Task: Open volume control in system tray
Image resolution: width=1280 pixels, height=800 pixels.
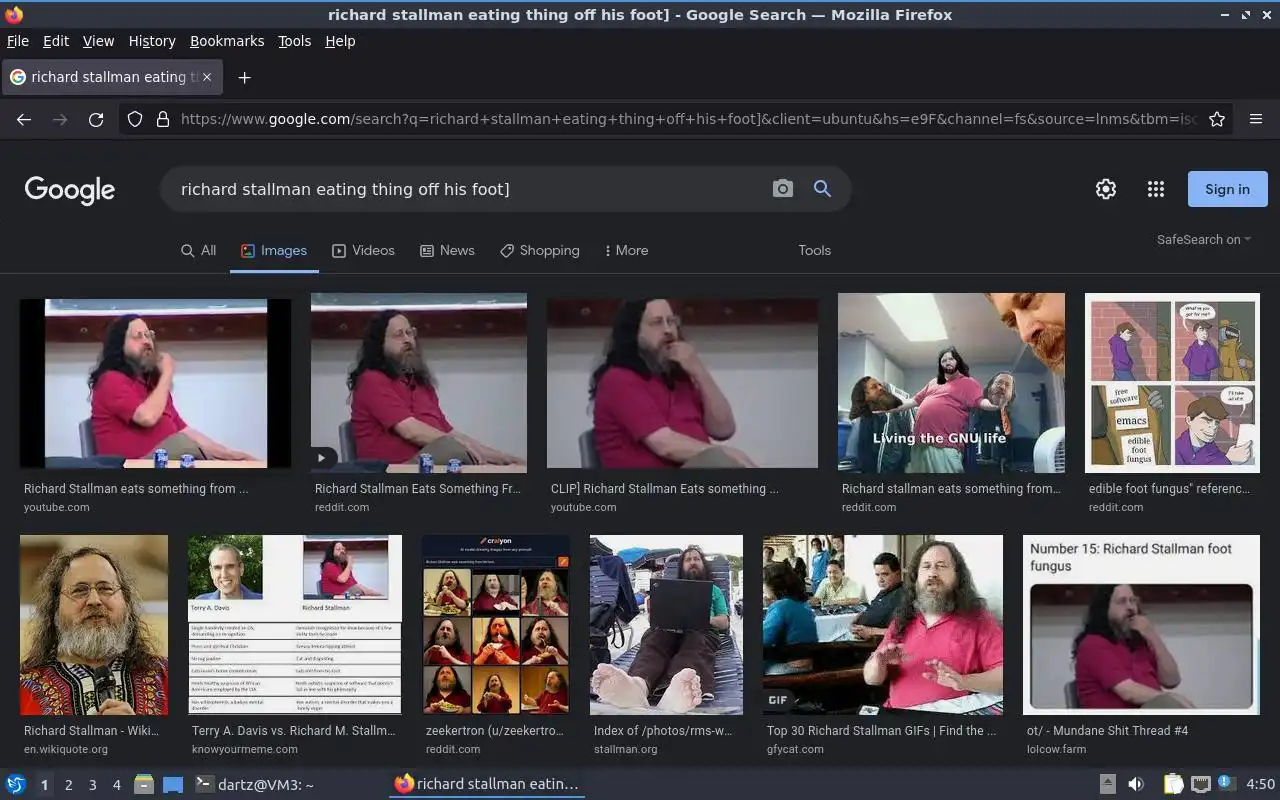Action: (x=1136, y=784)
